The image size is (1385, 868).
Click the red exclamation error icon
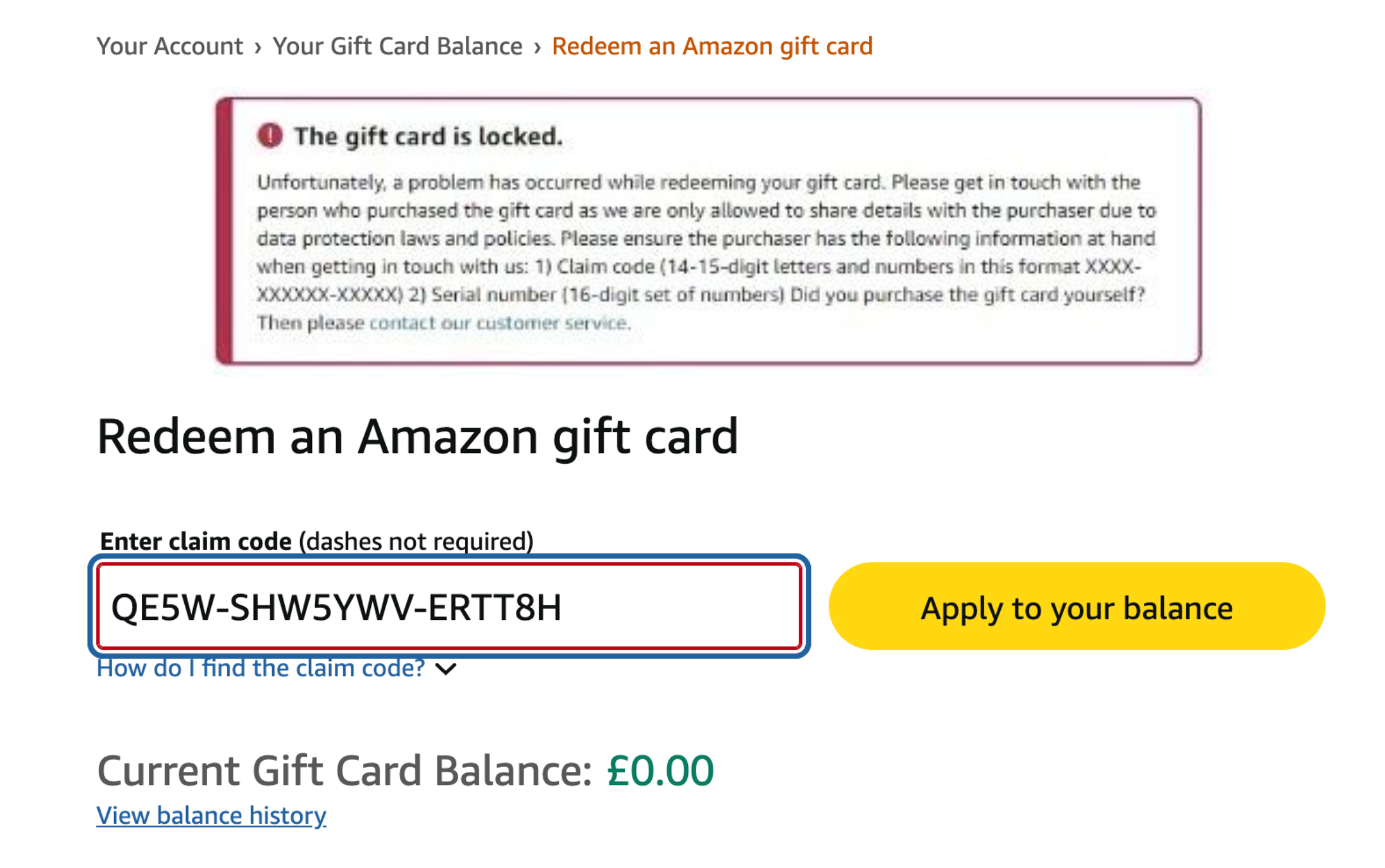point(270,135)
